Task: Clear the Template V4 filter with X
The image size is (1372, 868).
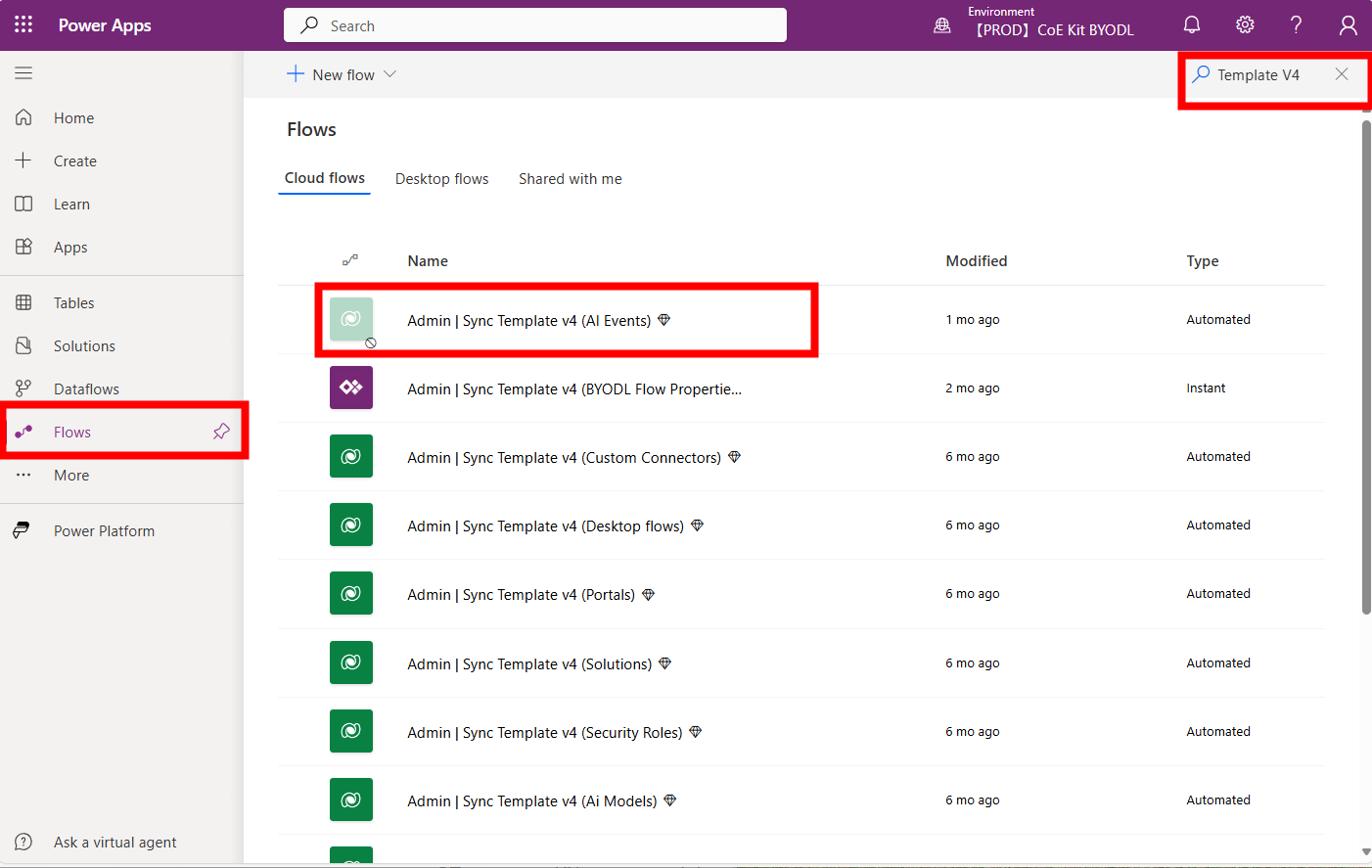Action: coord(1342,74)
